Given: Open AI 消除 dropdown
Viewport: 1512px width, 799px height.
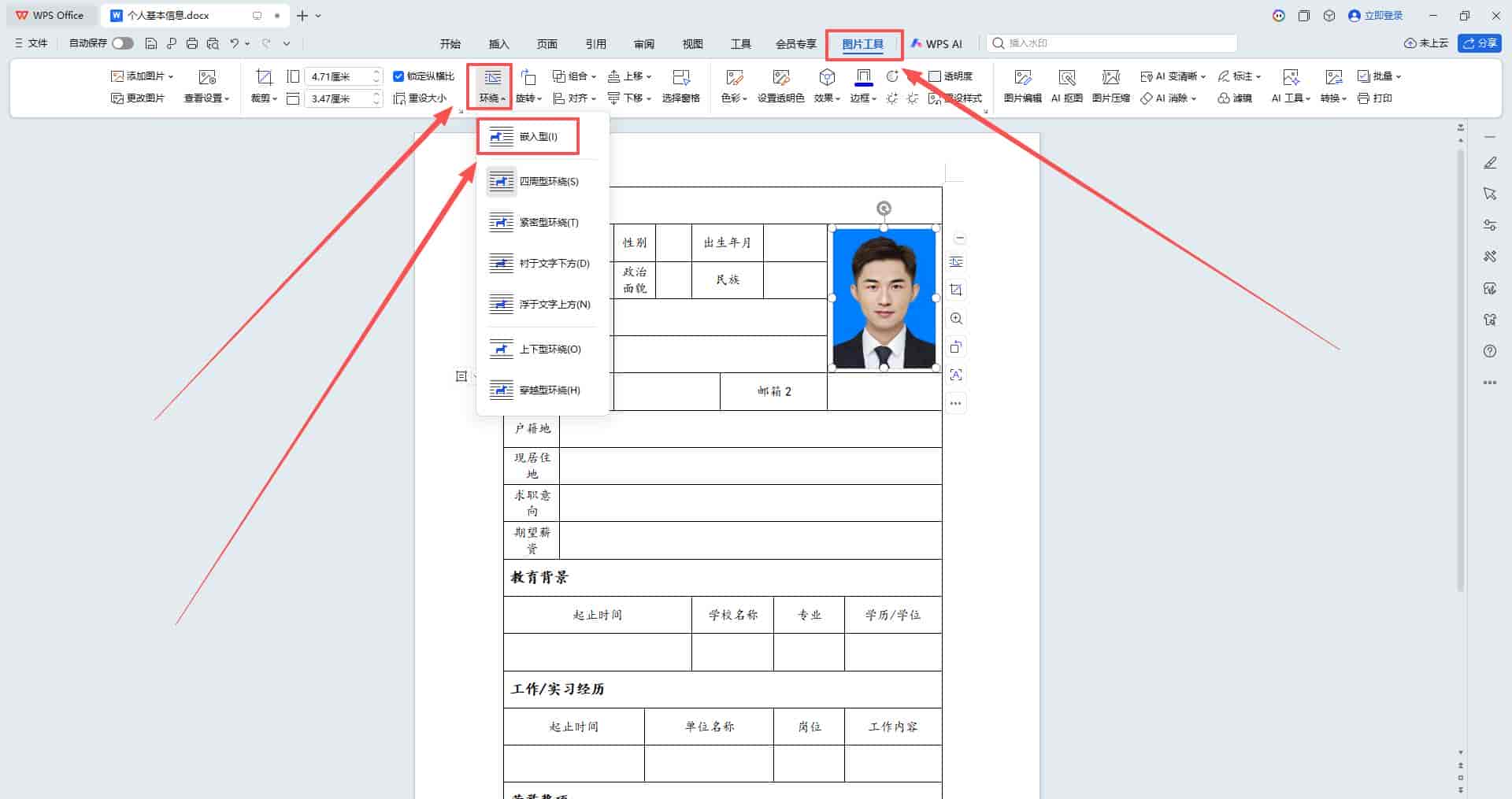Looking at the screenshot, I should coord(1168,98).
